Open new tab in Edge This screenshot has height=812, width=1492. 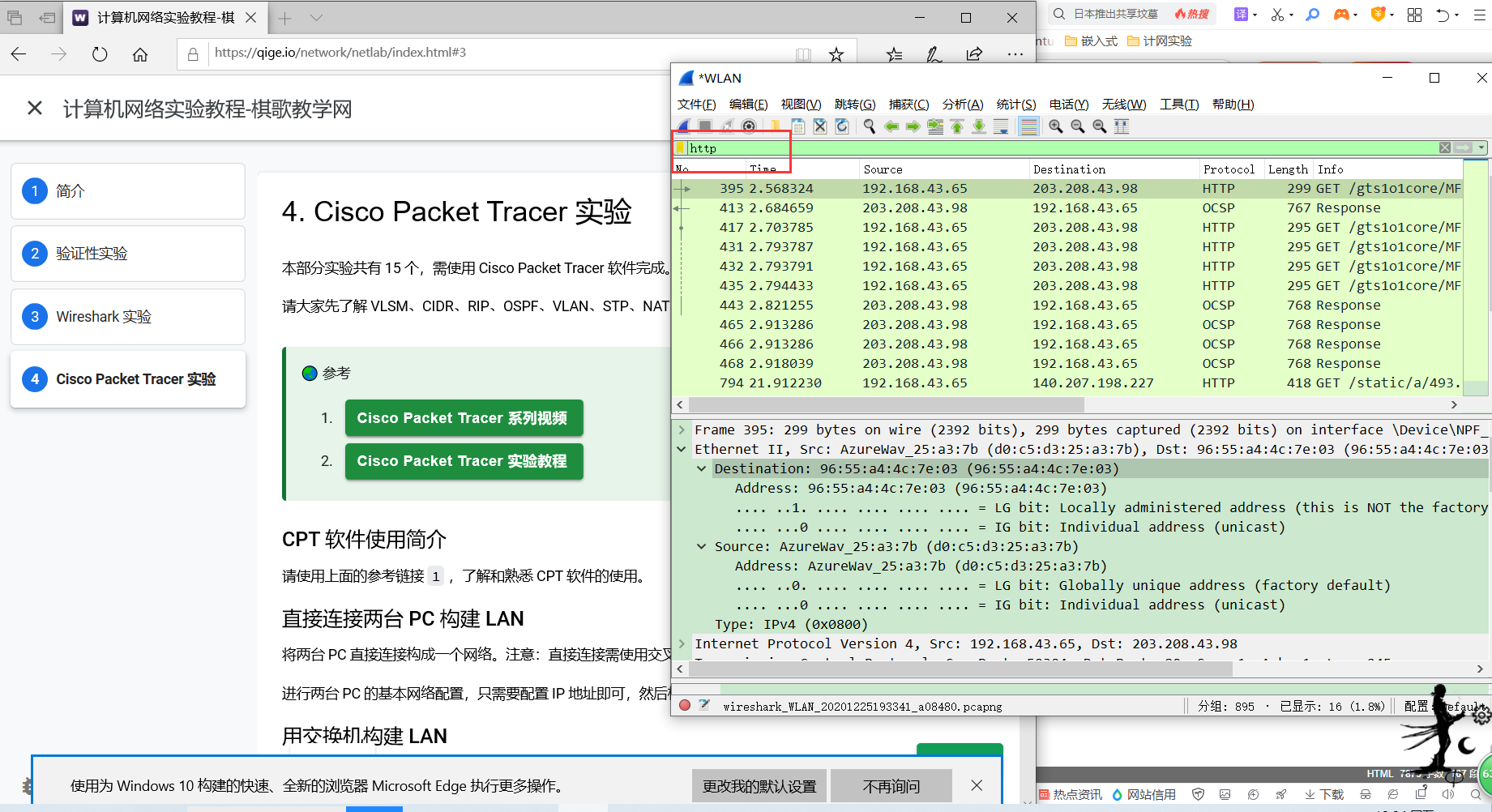click(284, 18)
